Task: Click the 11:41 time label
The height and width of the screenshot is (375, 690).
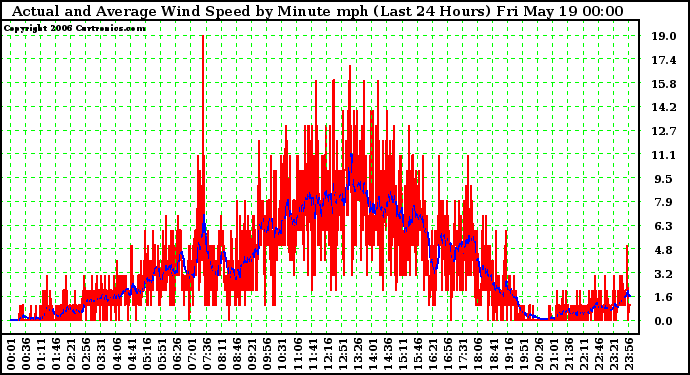Action: (x=312, y=354)
